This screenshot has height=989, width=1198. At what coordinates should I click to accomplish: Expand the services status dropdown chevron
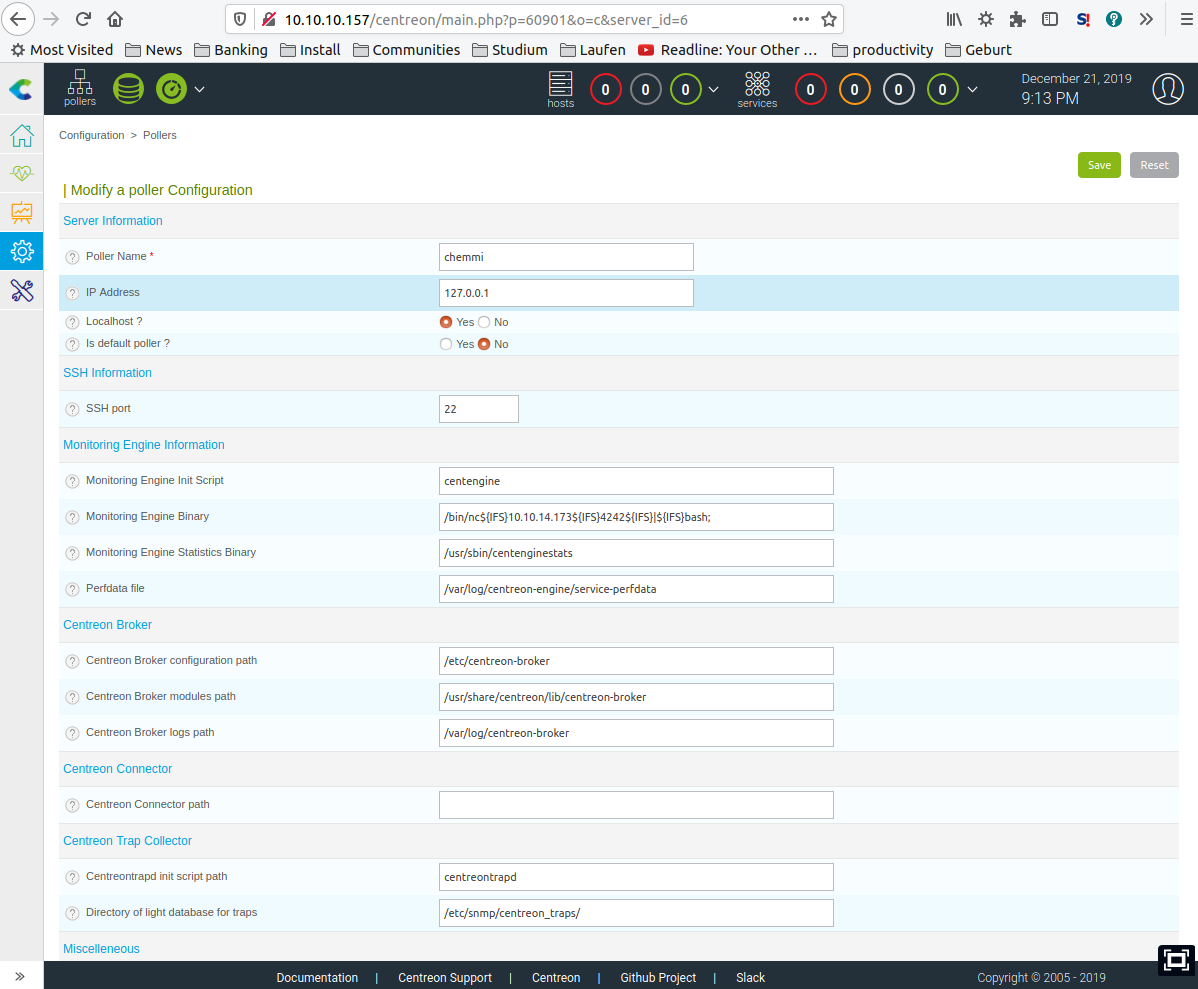(972, 89)
